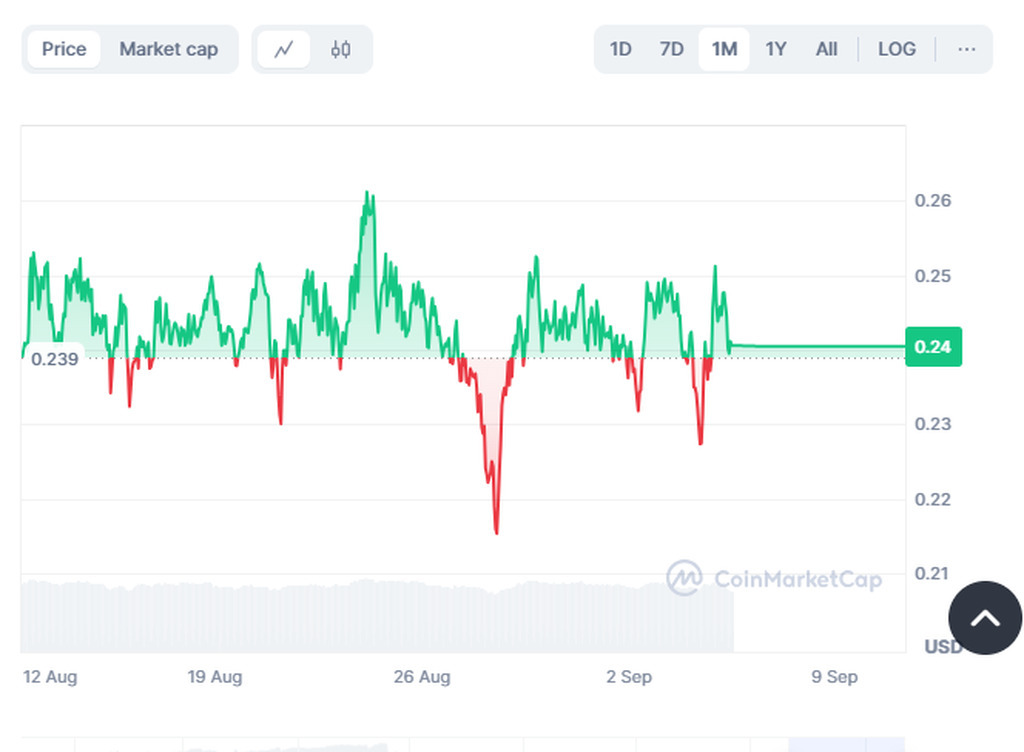Select the line chart view icon
The height and width of the screenshot is (752, 1024).
[x=284, y=49]
